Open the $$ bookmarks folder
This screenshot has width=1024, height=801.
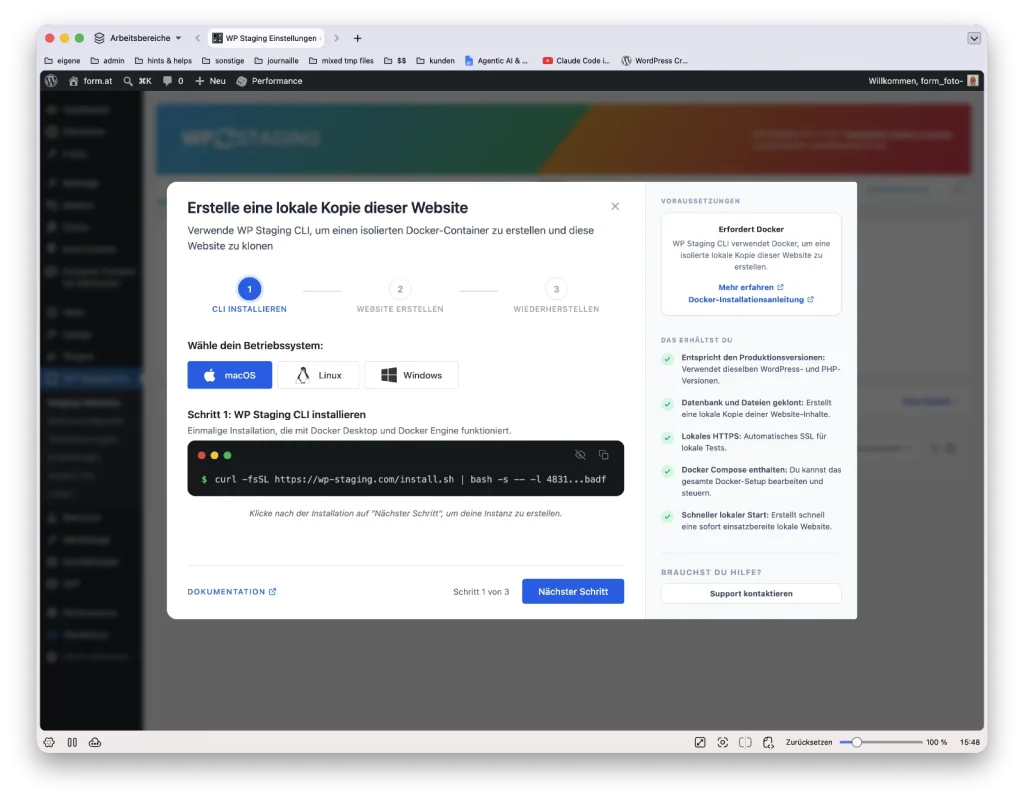point(395,61)
